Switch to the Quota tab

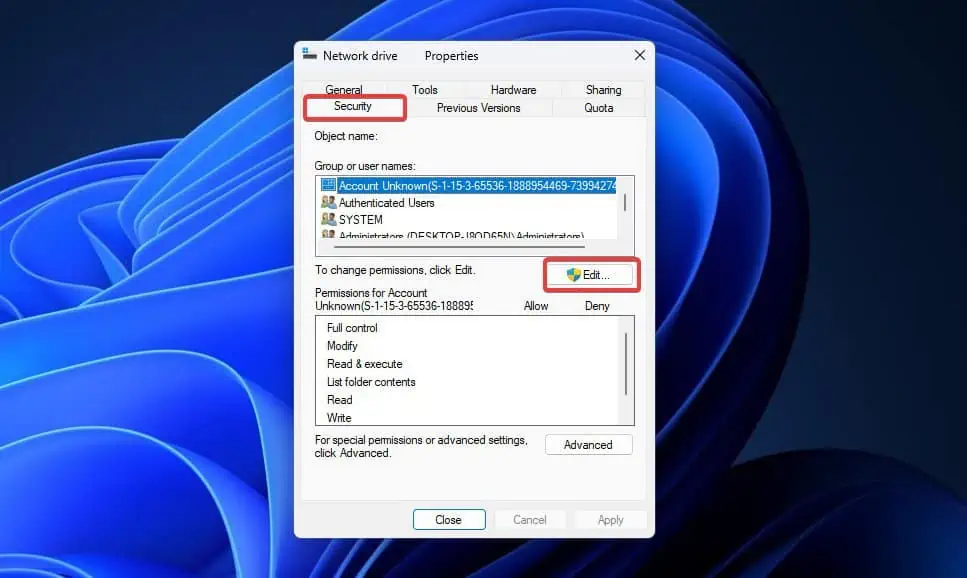599,108
